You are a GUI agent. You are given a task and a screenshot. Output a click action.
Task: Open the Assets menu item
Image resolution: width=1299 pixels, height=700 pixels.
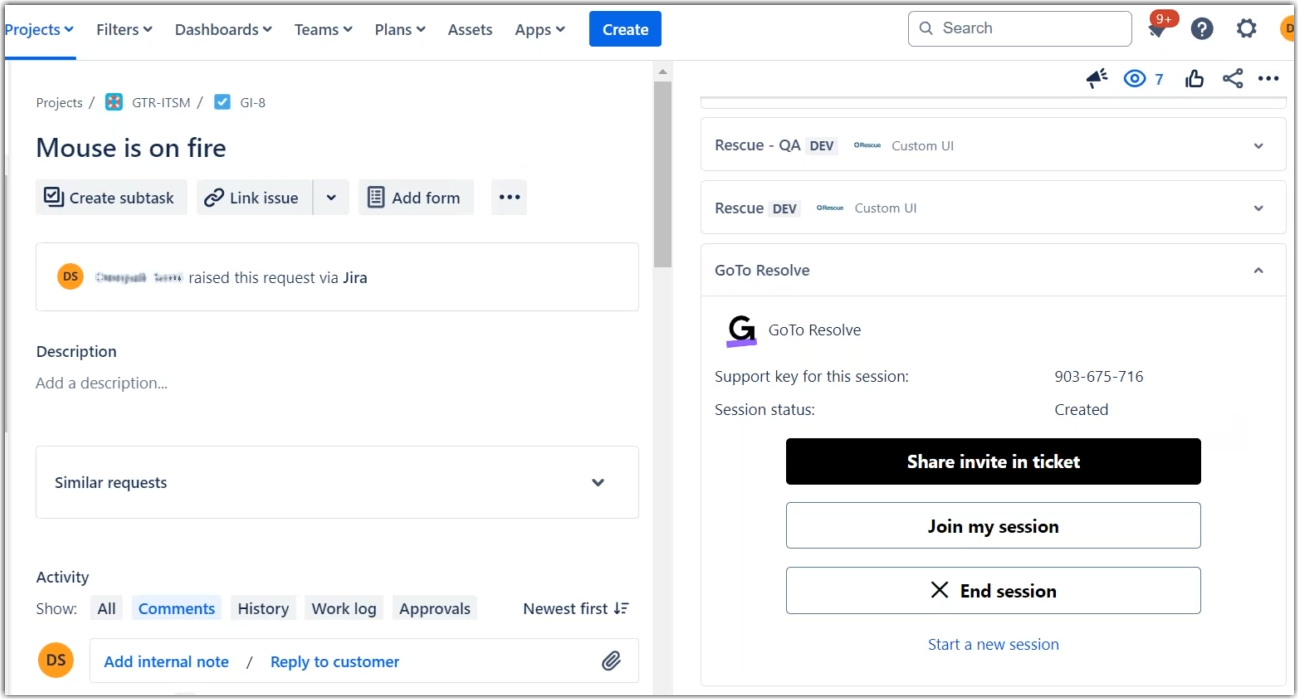(x=470, y=29)
